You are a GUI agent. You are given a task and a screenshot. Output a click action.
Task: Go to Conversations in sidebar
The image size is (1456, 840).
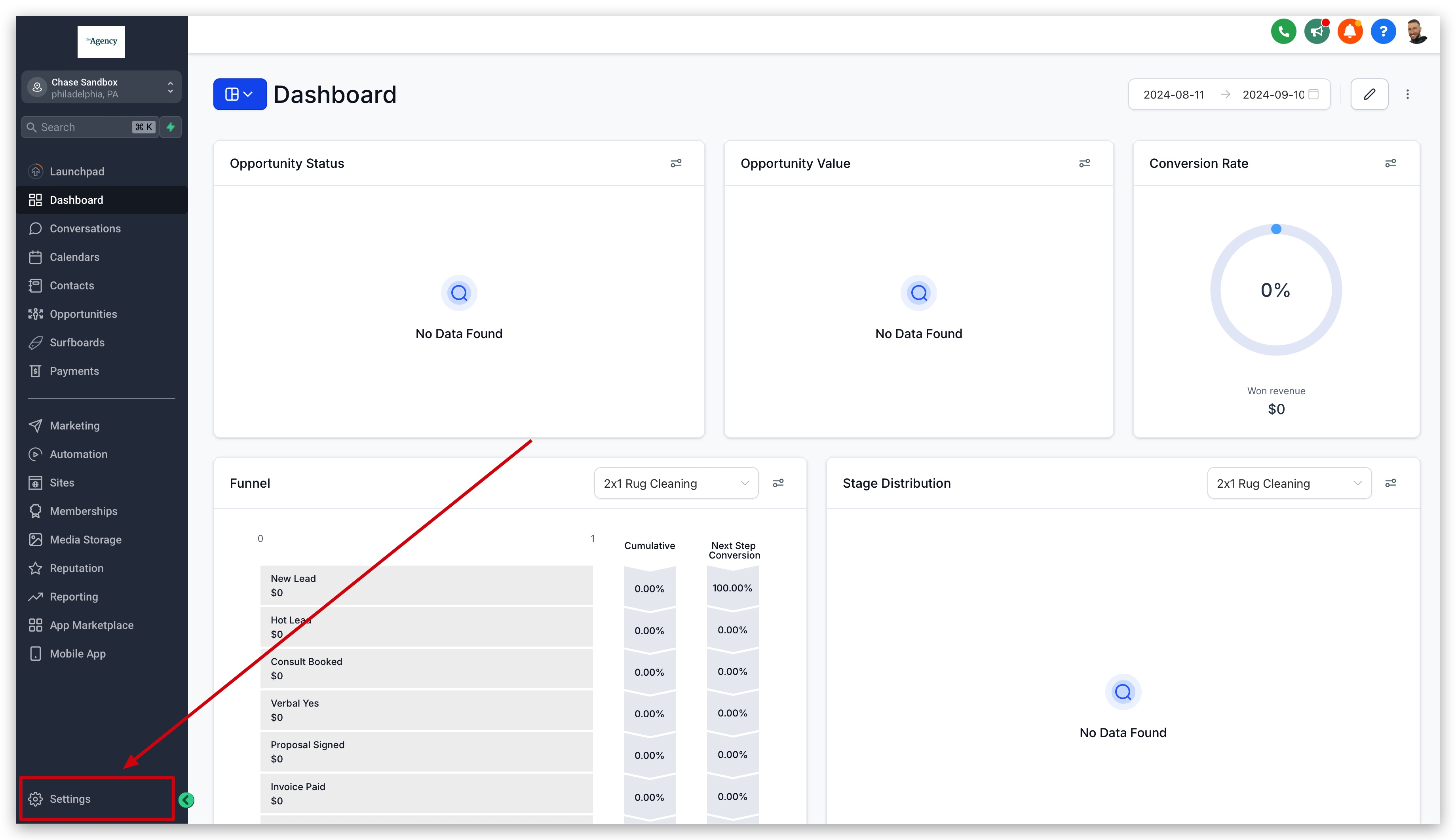[x=85, y=228]
